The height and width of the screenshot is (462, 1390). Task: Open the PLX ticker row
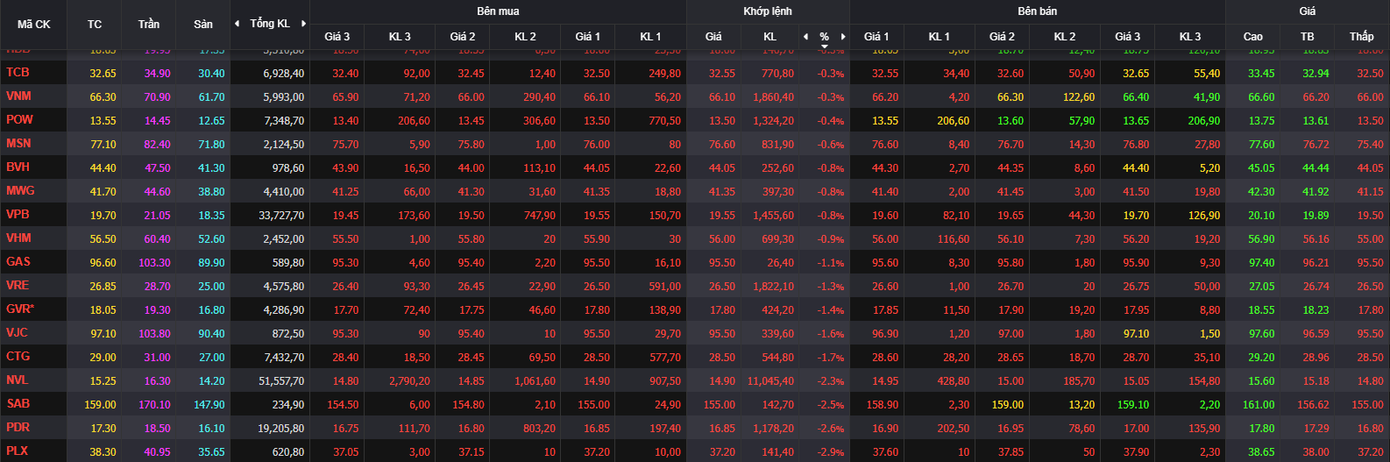[18, 452]
